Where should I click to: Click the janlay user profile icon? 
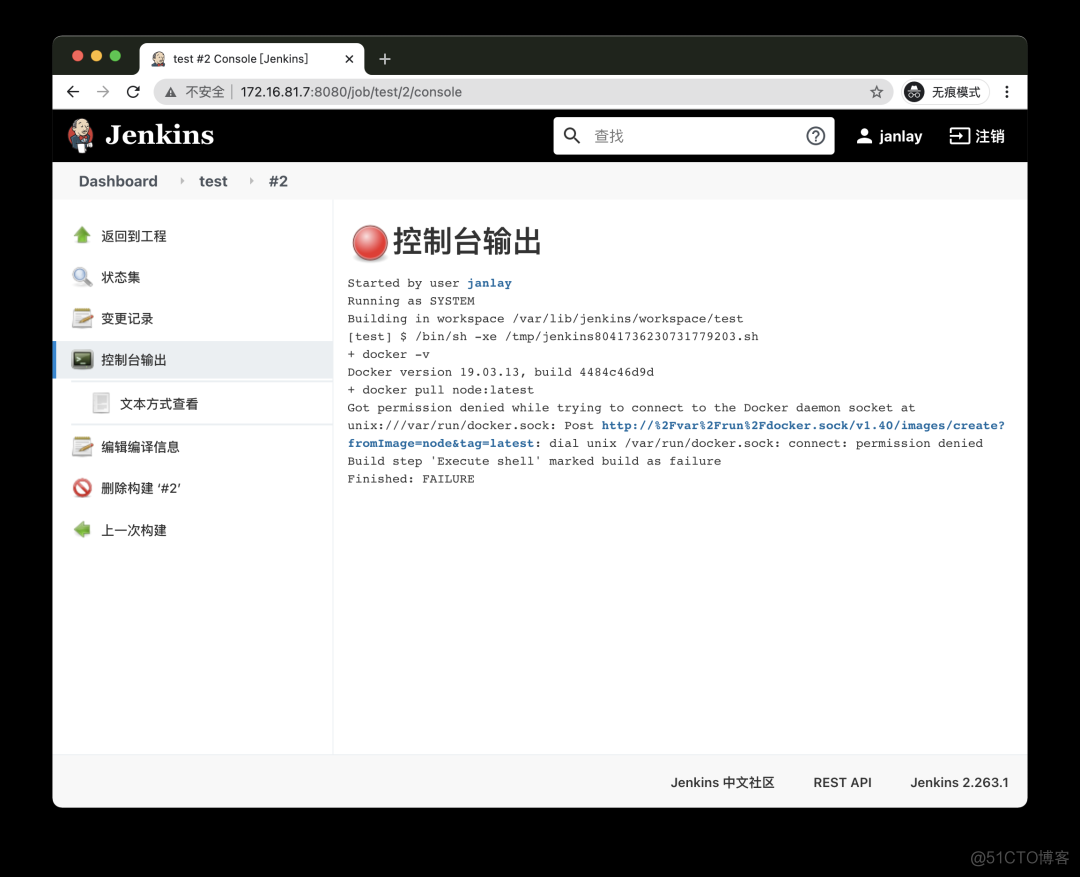click(x=864, y=136)
